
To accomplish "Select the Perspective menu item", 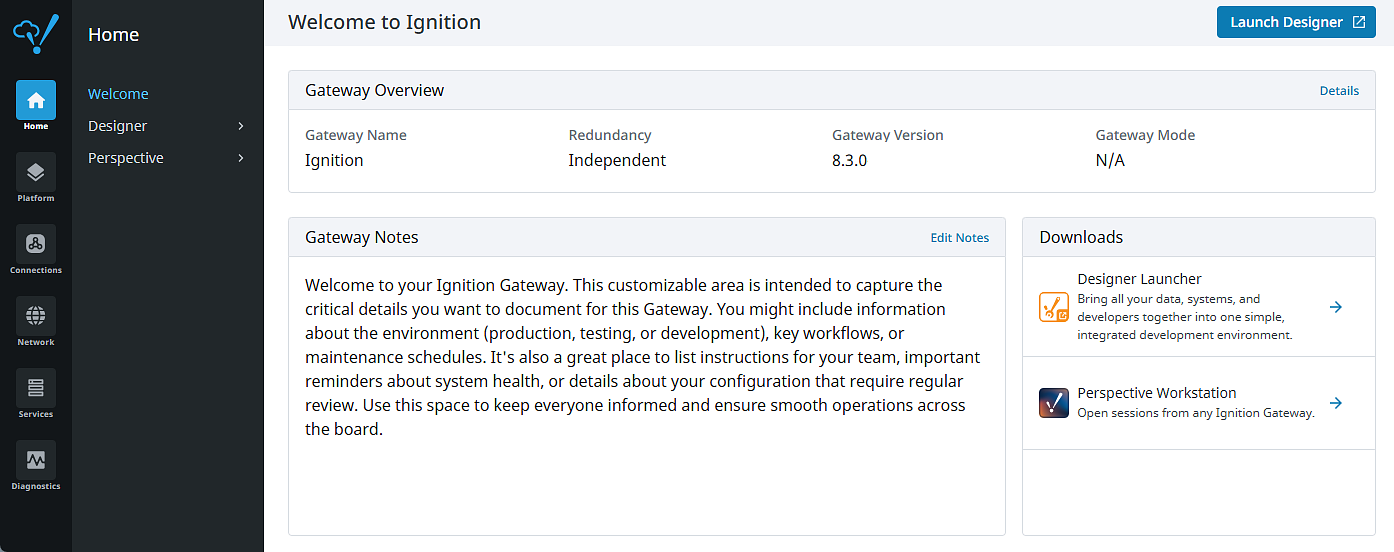I will coord(126,158).
